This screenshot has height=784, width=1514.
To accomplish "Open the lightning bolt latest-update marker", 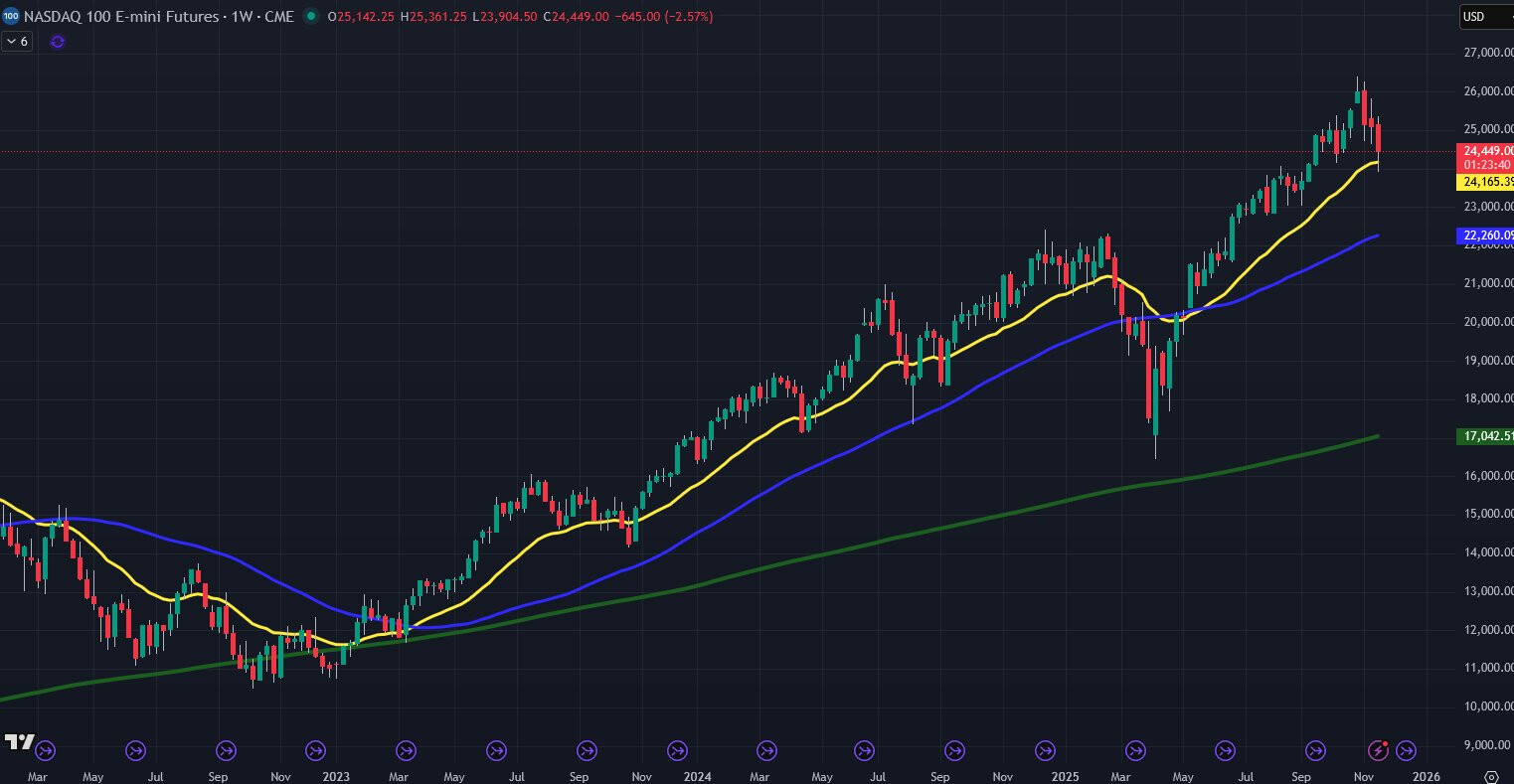I will click(x=1379, y=750).
